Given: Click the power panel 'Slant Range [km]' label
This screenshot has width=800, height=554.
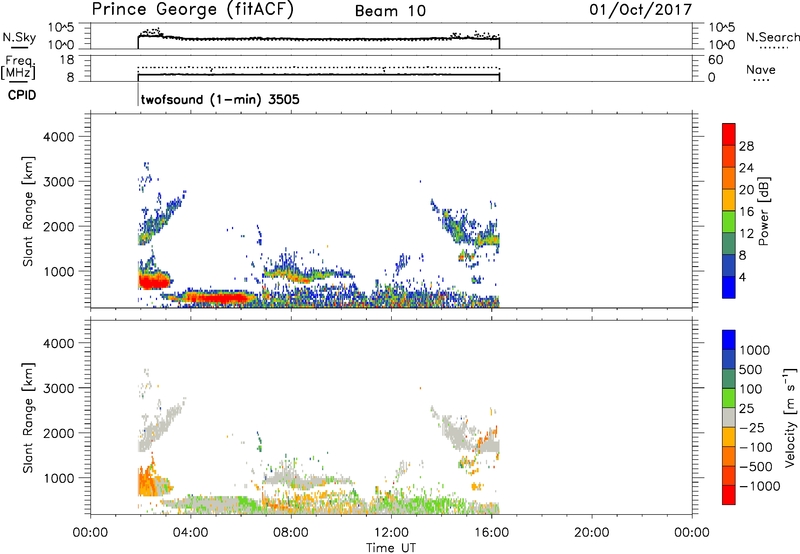Looking at the screenshot, I should pyautogui.click(x=28, y=211).
